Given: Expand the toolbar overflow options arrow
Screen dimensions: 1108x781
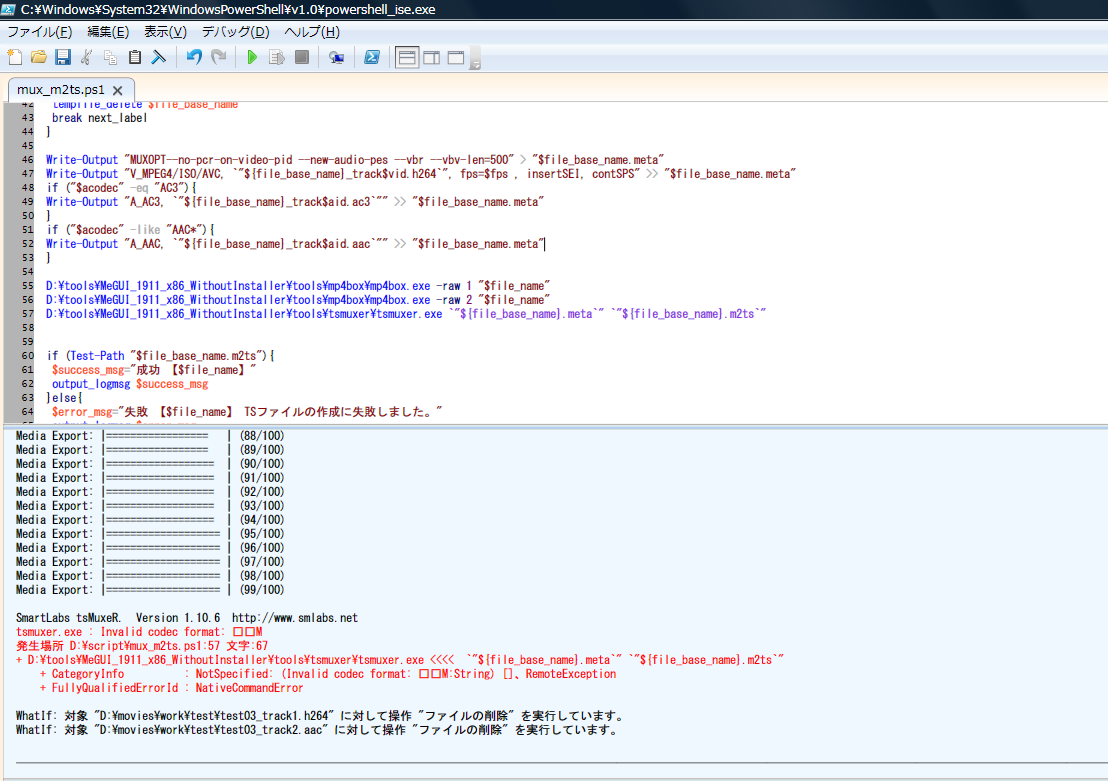Looking at the screenshot, I should click(x=476, y=64).
